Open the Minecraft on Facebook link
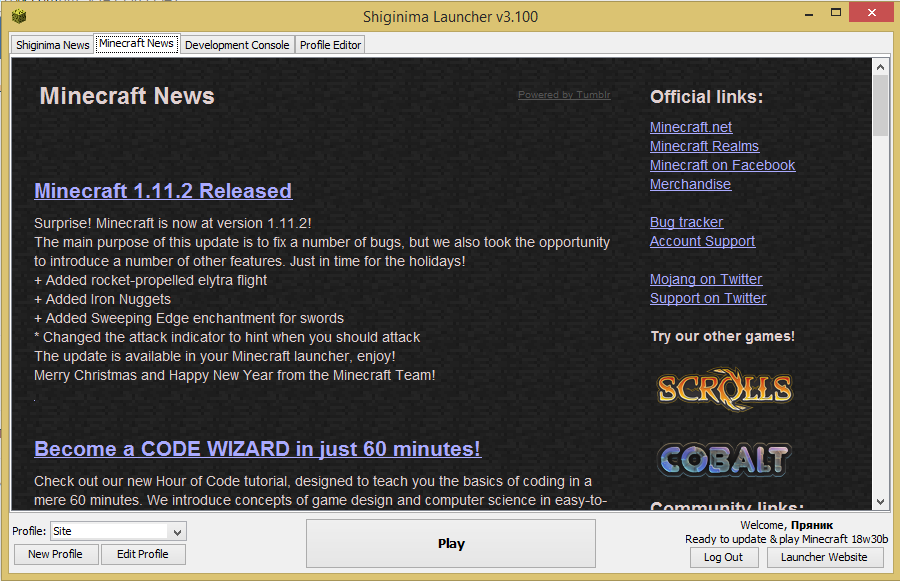 (723, 165)
